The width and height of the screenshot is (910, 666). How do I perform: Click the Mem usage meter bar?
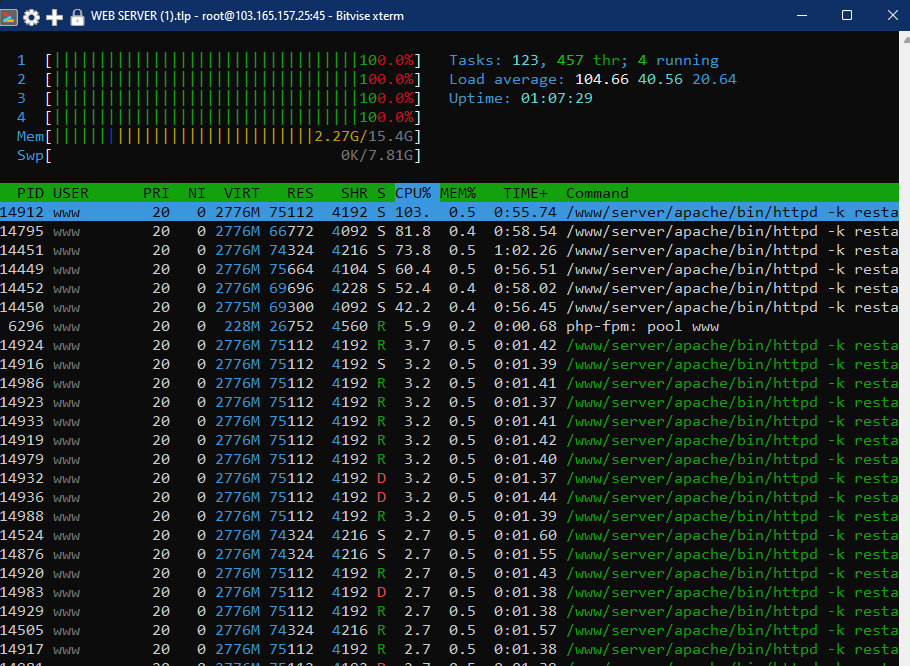pos(233,136)
